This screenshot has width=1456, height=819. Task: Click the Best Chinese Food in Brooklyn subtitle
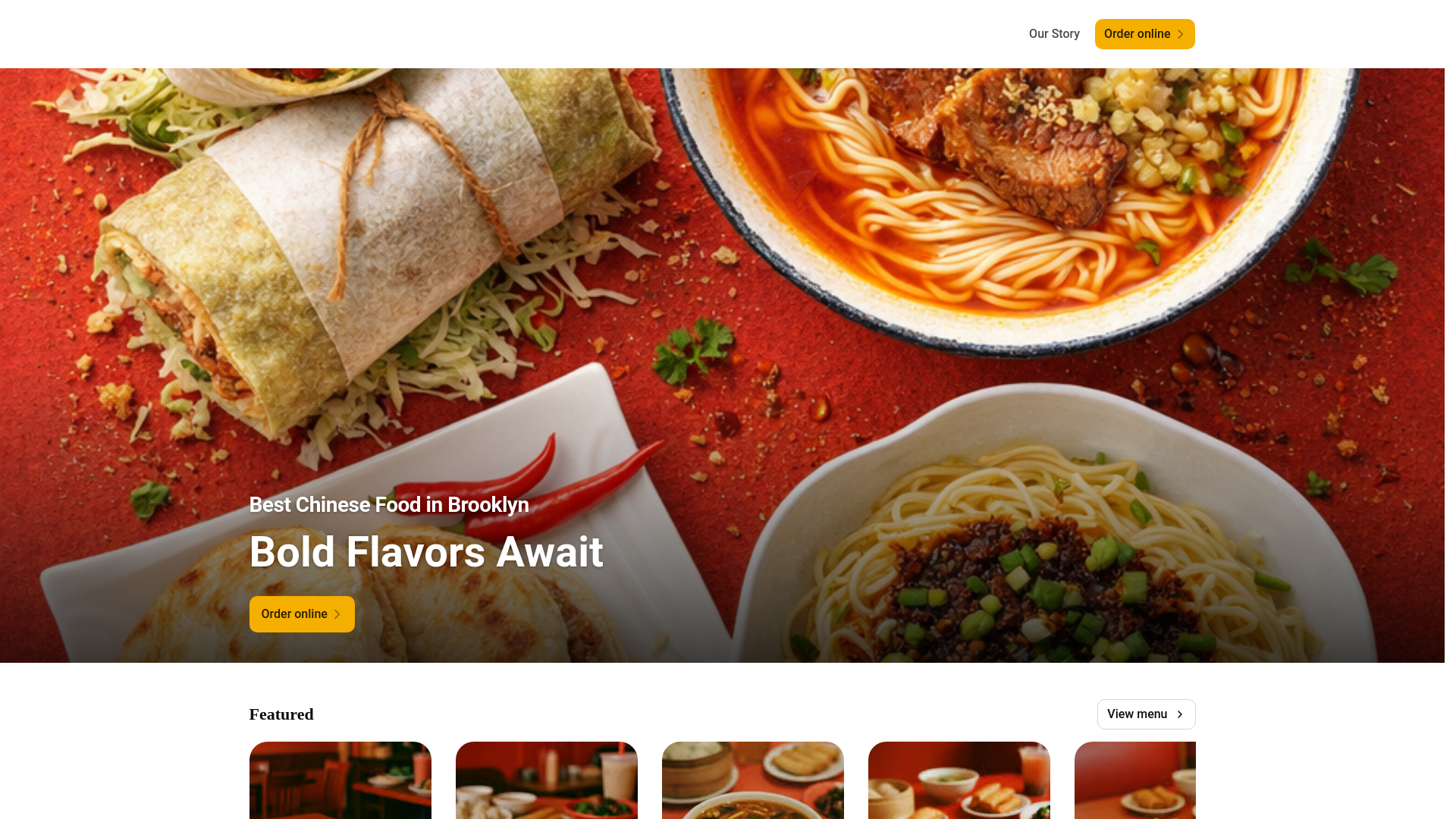[389, 505]
